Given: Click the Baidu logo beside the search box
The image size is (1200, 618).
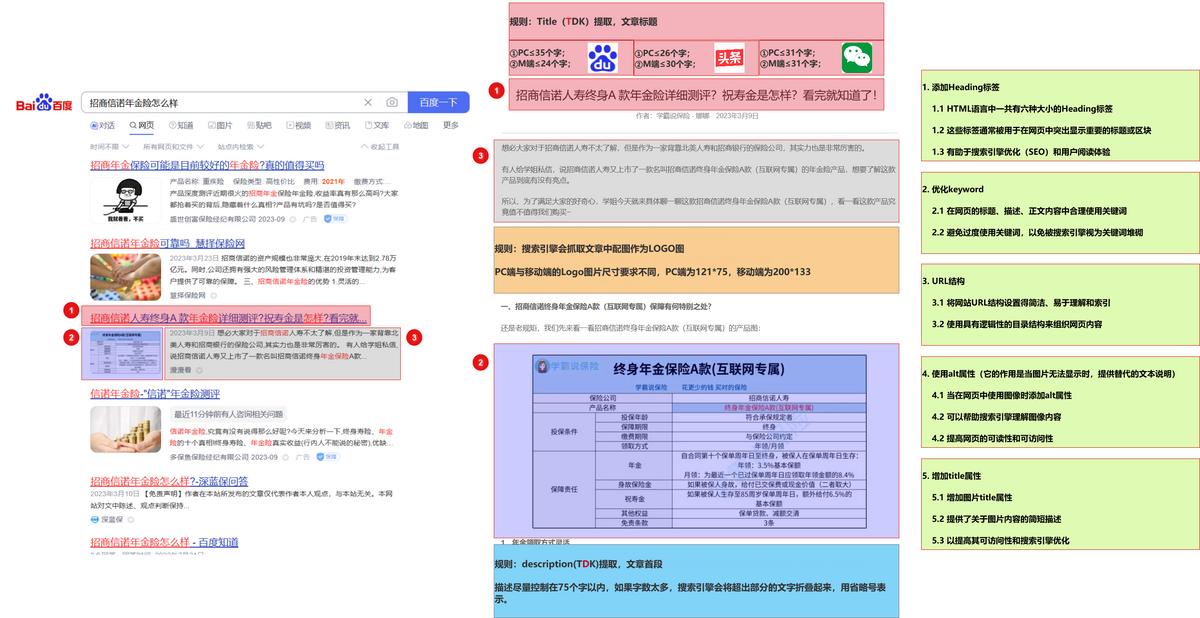Looking at the screenshot, I should tap(43, 103).
